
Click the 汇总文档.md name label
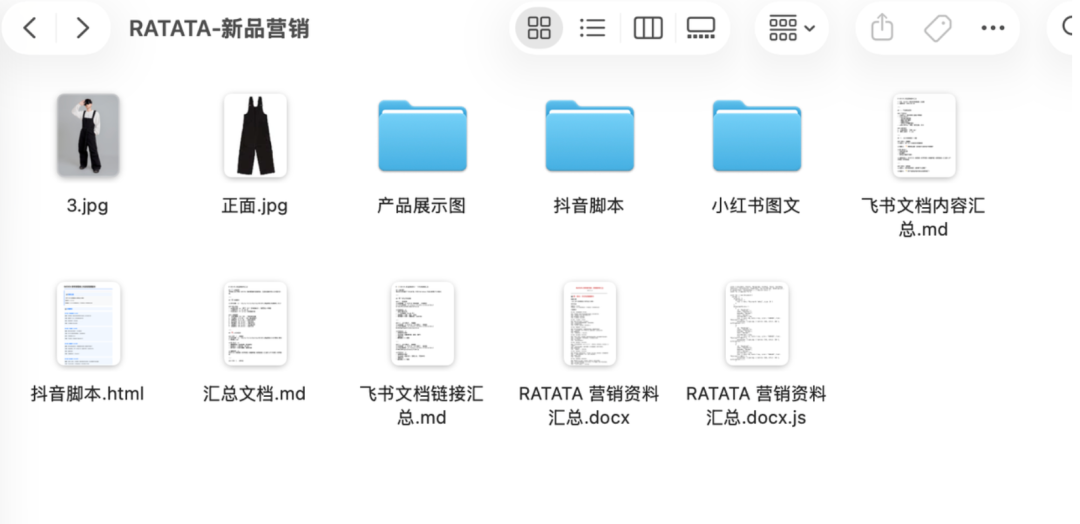255,394
